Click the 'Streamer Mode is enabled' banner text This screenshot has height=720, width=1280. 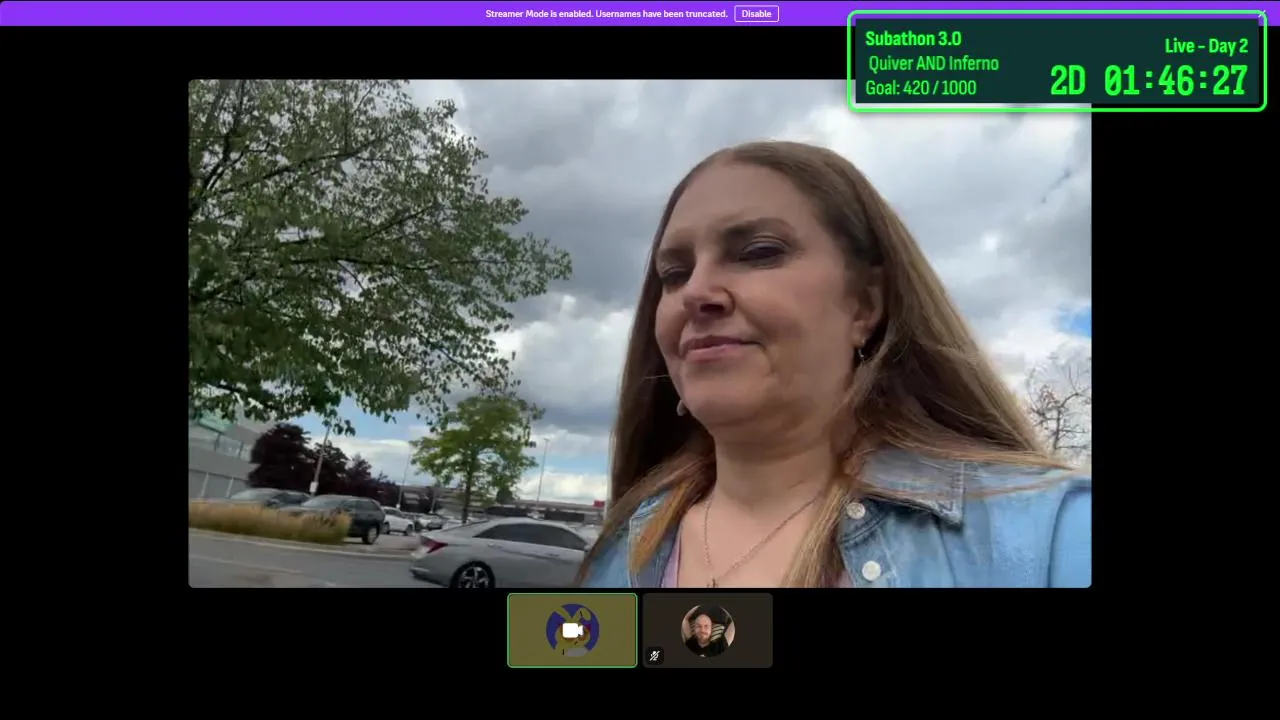pyautogui.click(x=606, y=14)
